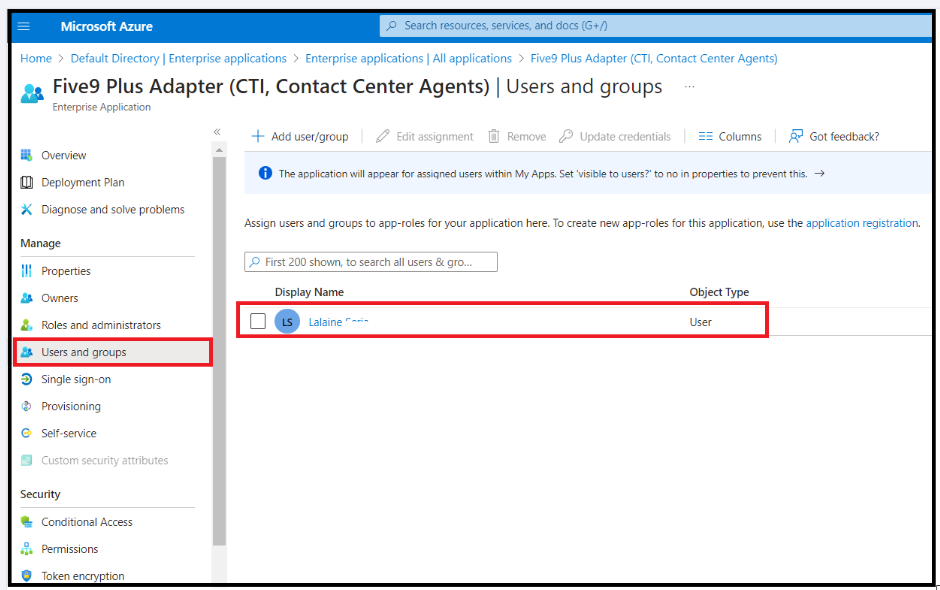
Task: Open the Lalaine user link
Action: tap(338, 322)
